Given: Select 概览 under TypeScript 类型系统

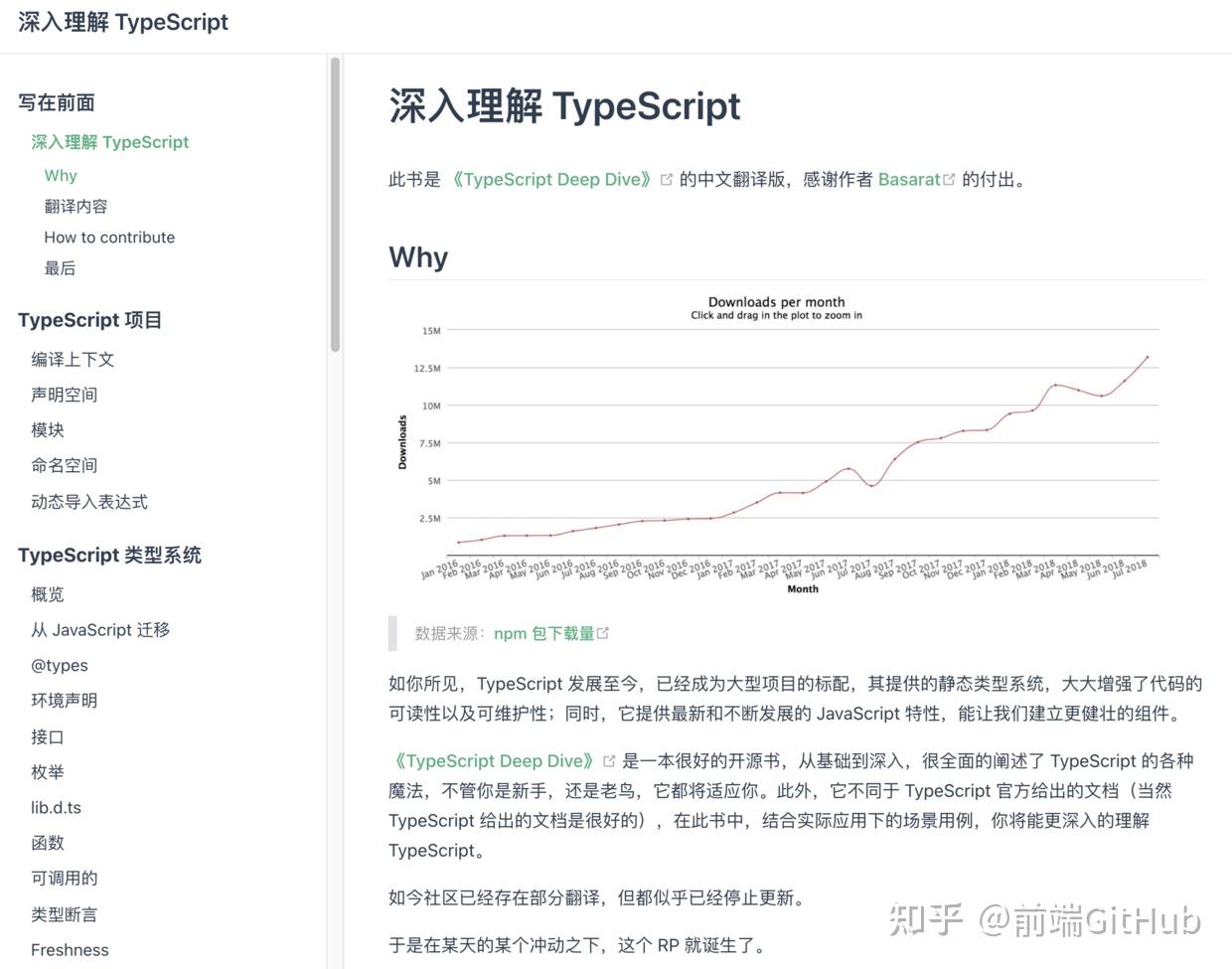Looking at the screenshot, I should pos(47,594).
